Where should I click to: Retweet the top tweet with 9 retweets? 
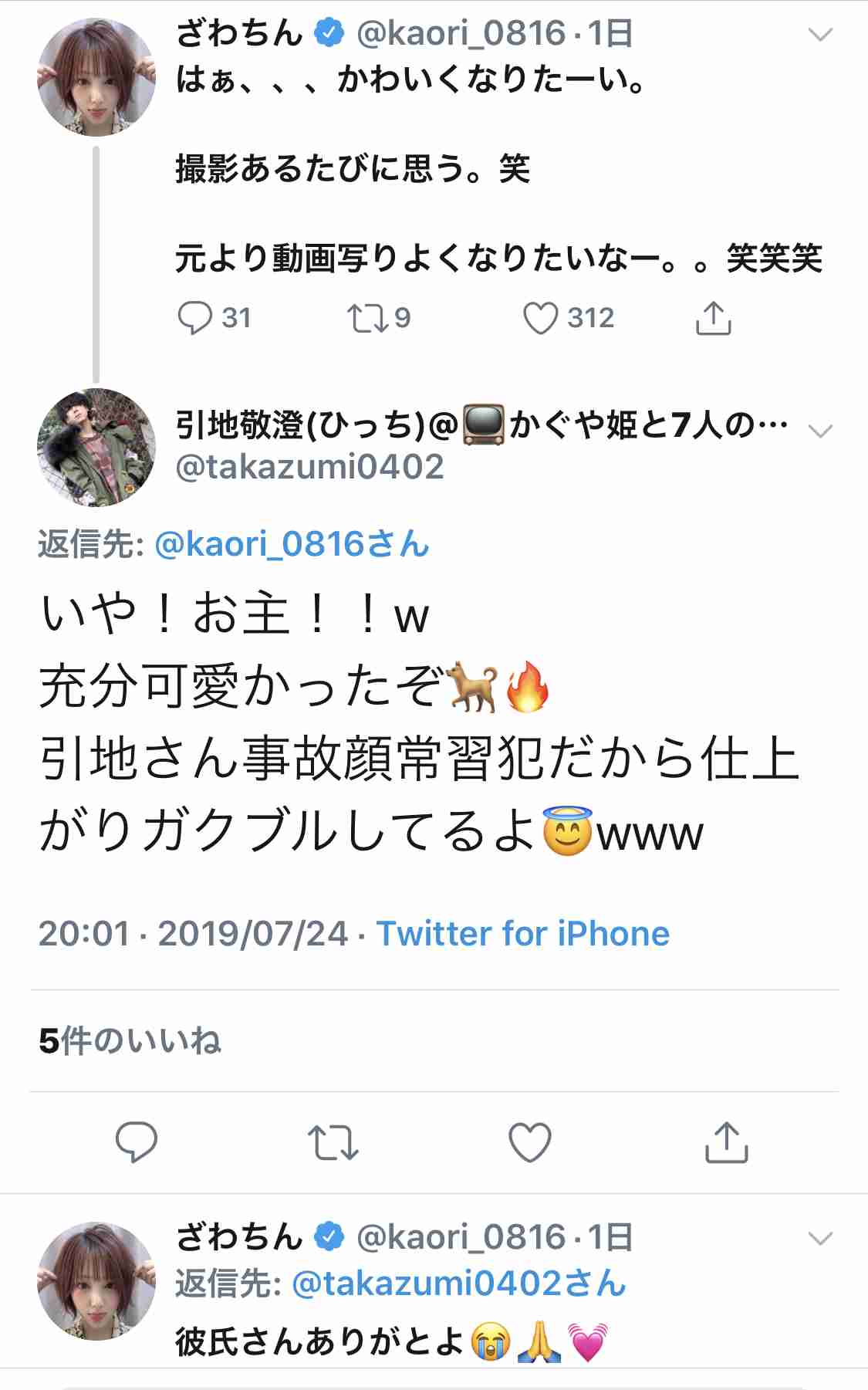366,318
